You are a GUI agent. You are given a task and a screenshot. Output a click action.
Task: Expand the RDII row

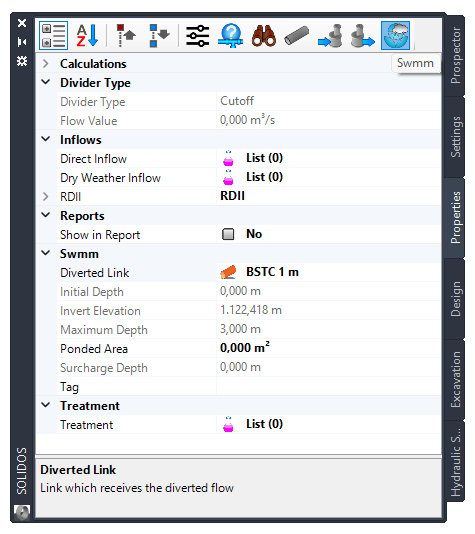(x=46, y=197)
